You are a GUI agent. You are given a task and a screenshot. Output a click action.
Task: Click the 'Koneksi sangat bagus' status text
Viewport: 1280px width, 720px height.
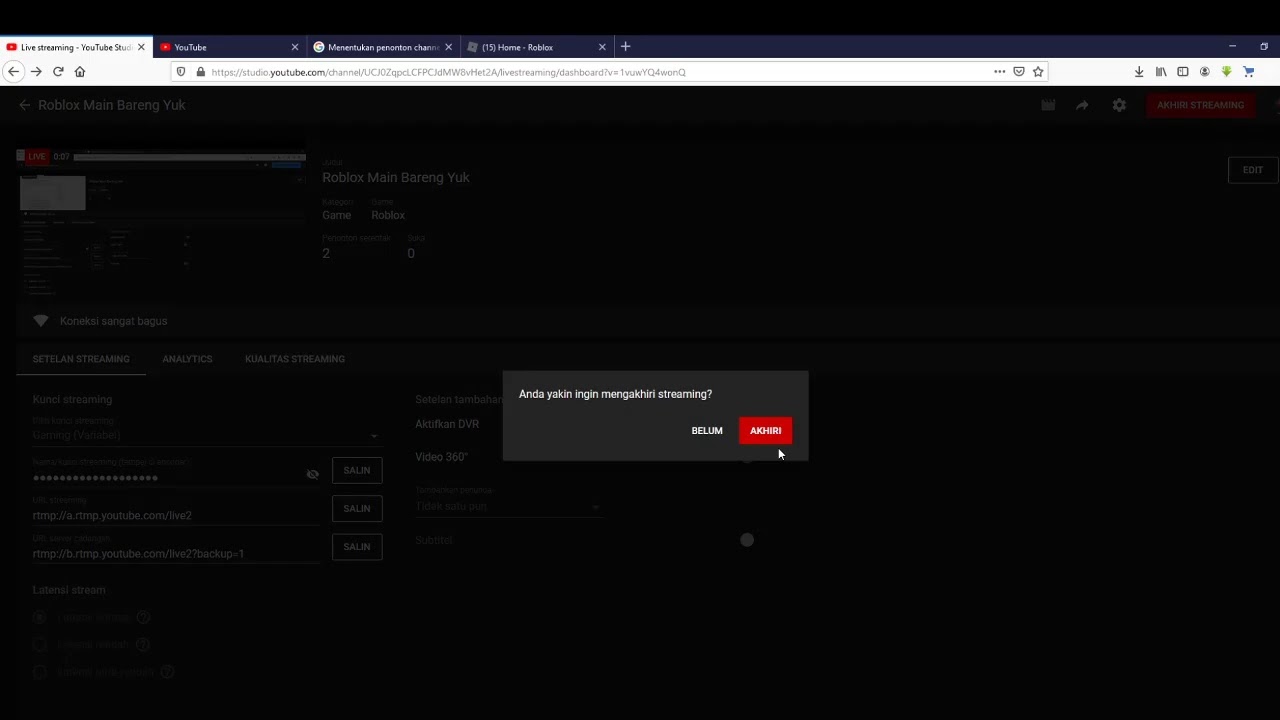click(113, 321)
